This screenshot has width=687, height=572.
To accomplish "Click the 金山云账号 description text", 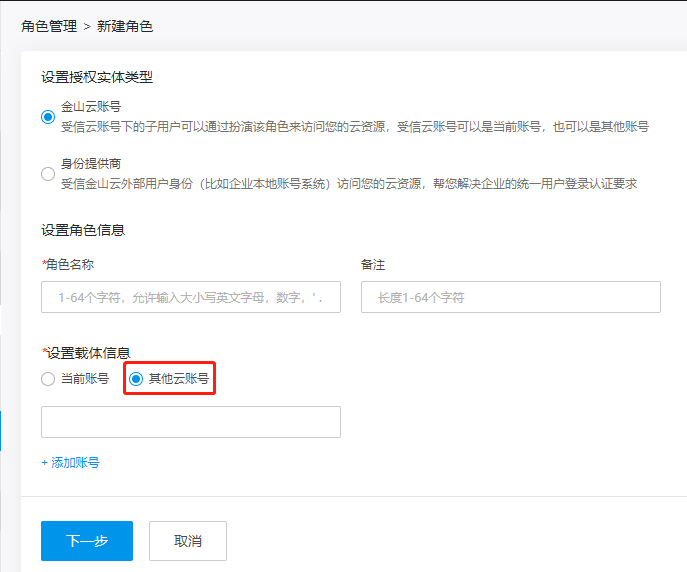I will 355,127.
